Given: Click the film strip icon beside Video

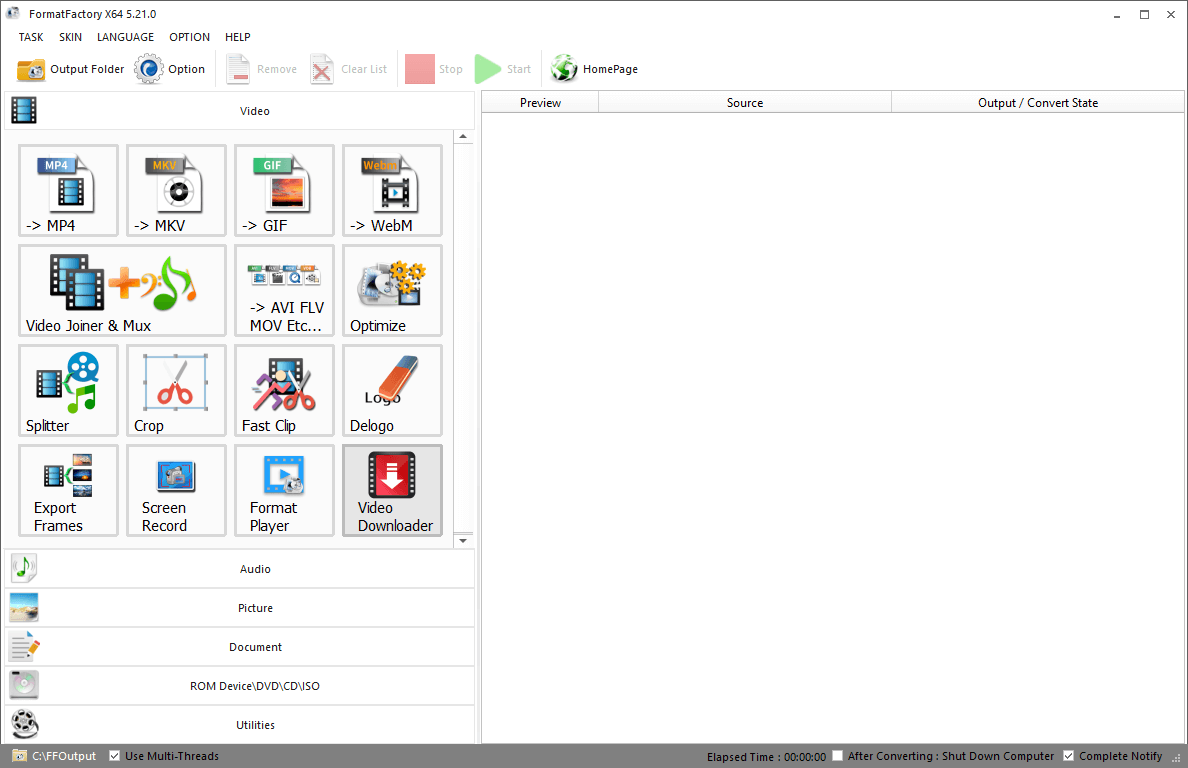Looking at the screenshot, I should (23, 111).
